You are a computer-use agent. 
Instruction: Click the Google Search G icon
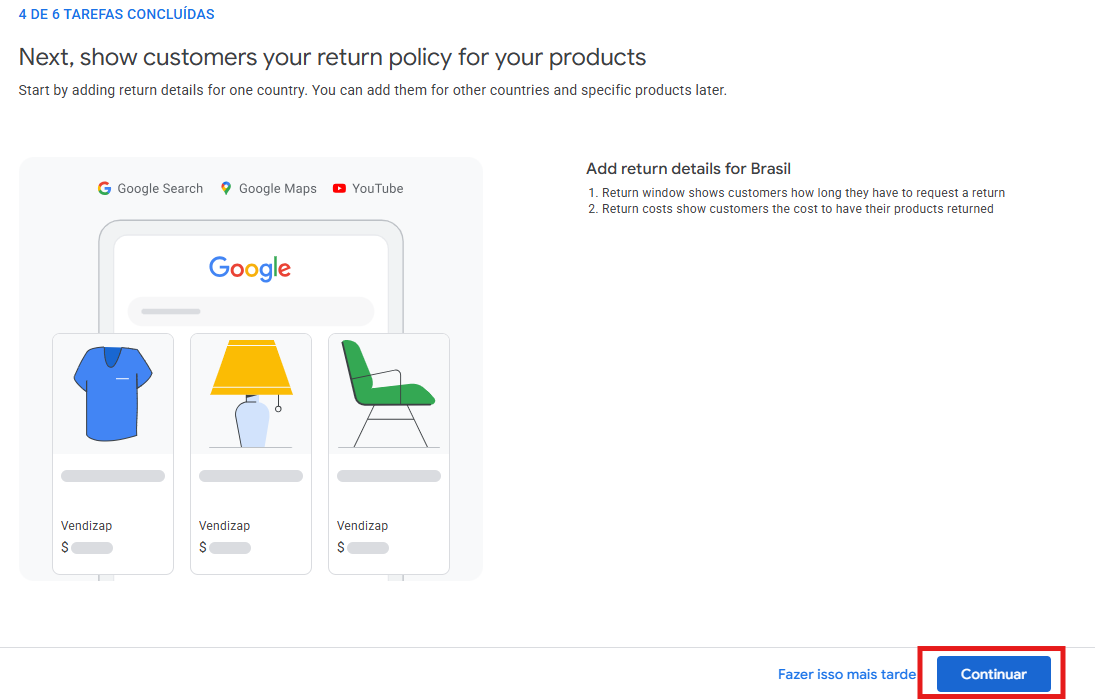click(104, 188)
